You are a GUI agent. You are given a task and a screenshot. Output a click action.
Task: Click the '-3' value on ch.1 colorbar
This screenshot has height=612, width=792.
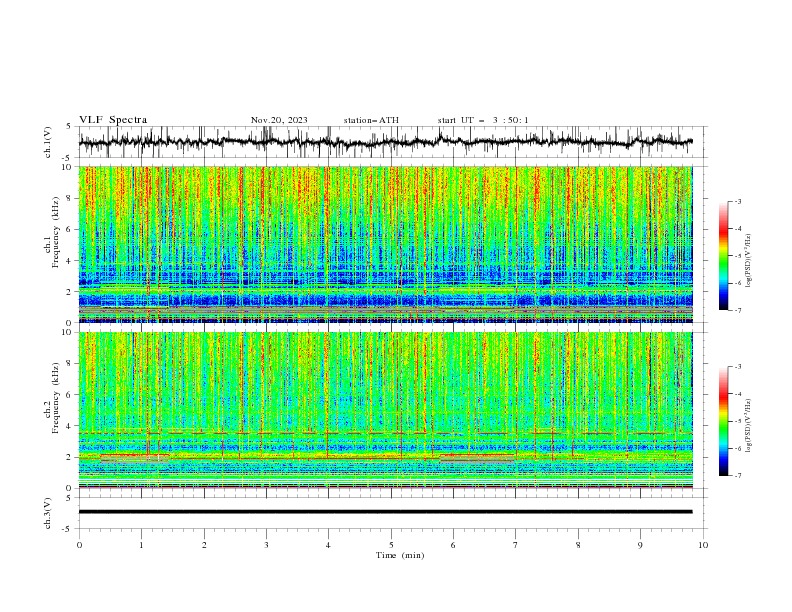737,201
